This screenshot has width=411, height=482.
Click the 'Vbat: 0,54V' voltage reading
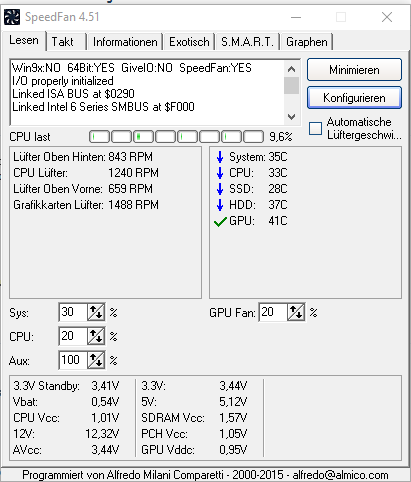tap(66, 402)
